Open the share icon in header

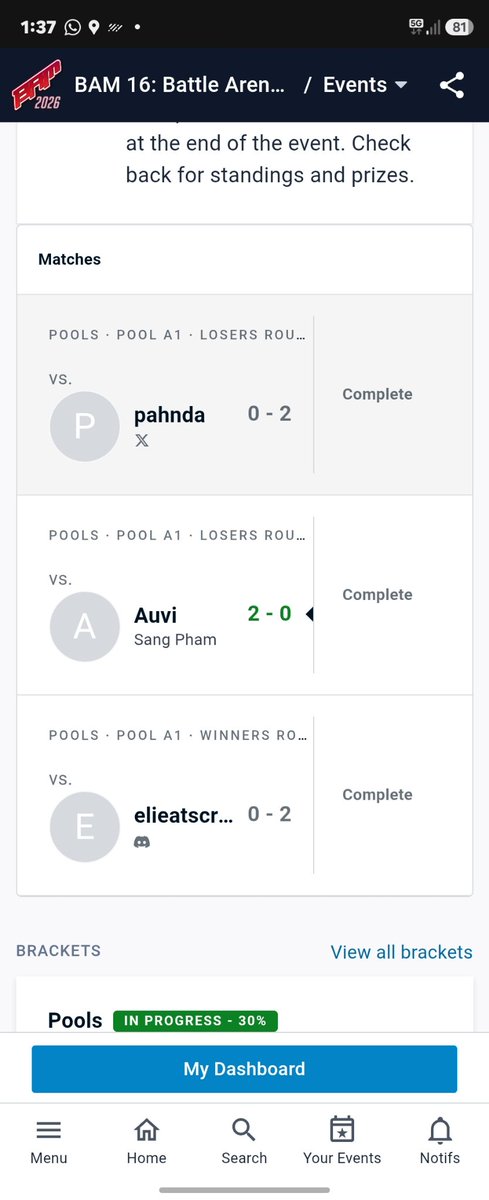[x=452, y=86]
